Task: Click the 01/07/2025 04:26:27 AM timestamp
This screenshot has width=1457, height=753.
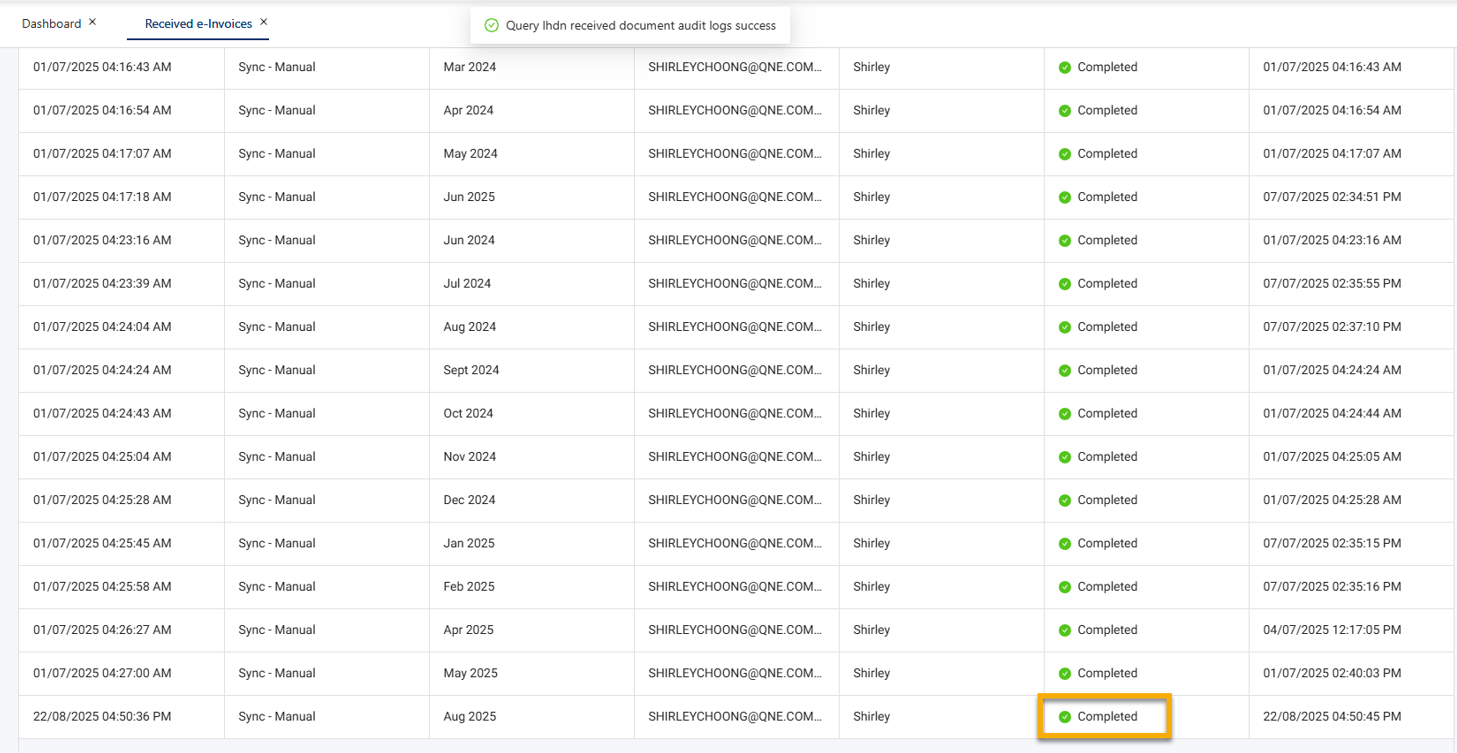Action: point(102,630)
